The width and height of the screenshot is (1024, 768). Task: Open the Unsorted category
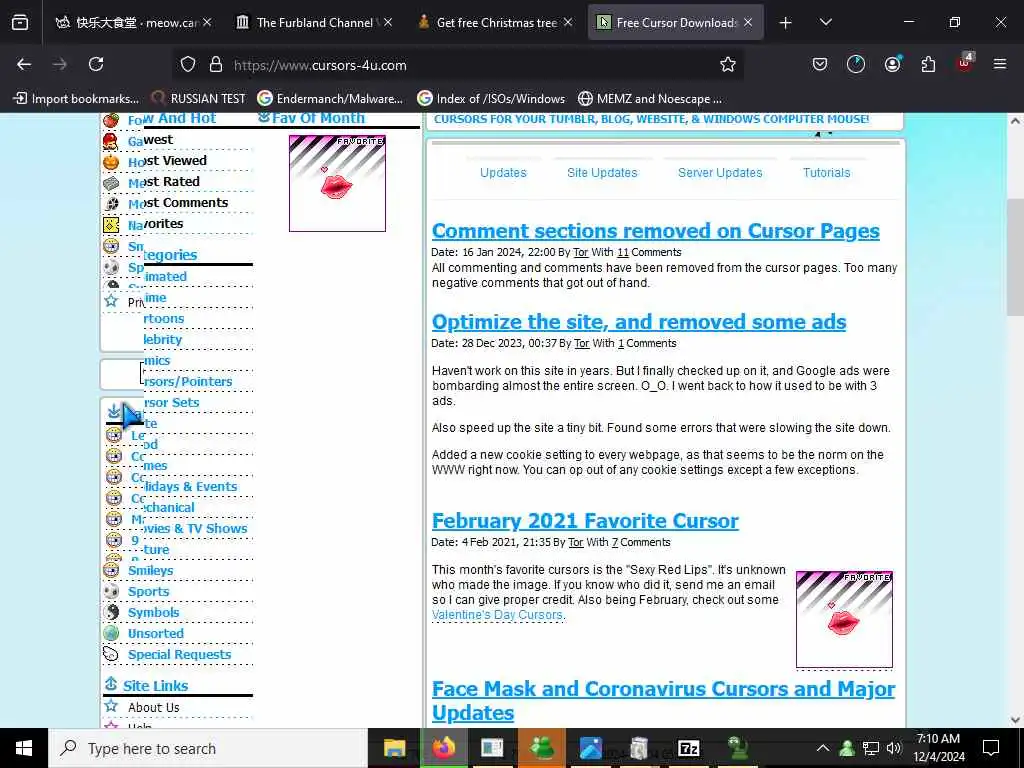point(155,633)
